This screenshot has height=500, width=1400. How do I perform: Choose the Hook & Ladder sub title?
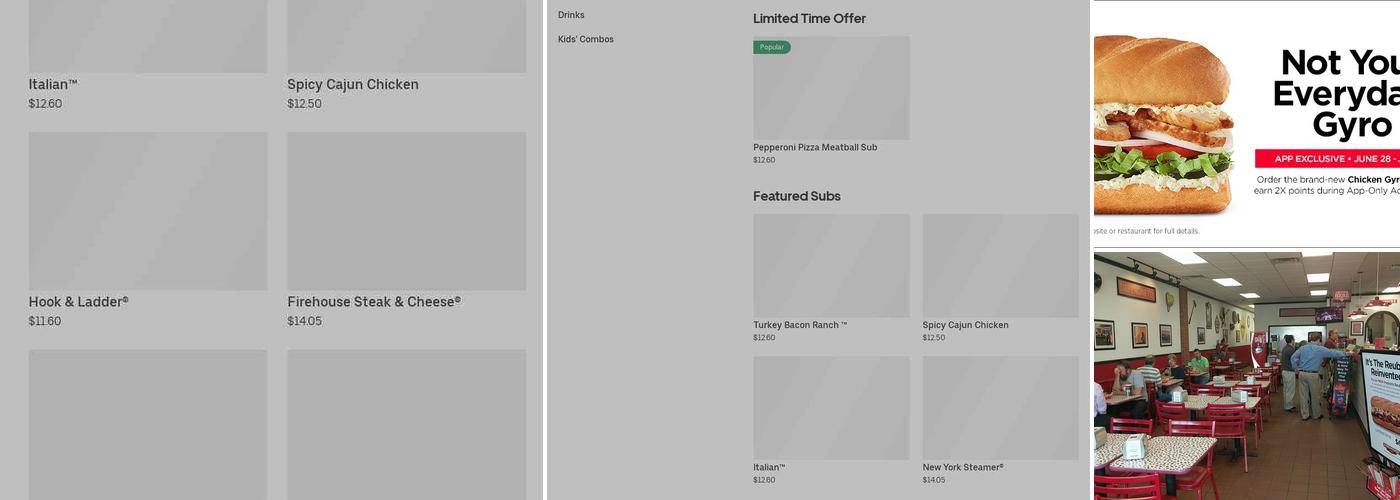(x=78, y=302)
